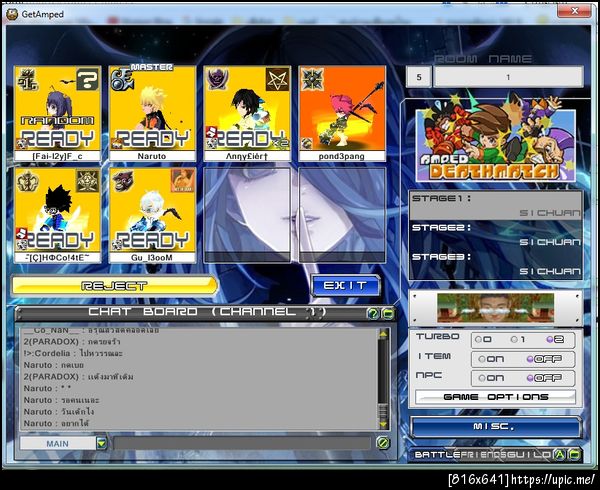
Task: Click the REJECT button
Action: (x=114, y=286)
